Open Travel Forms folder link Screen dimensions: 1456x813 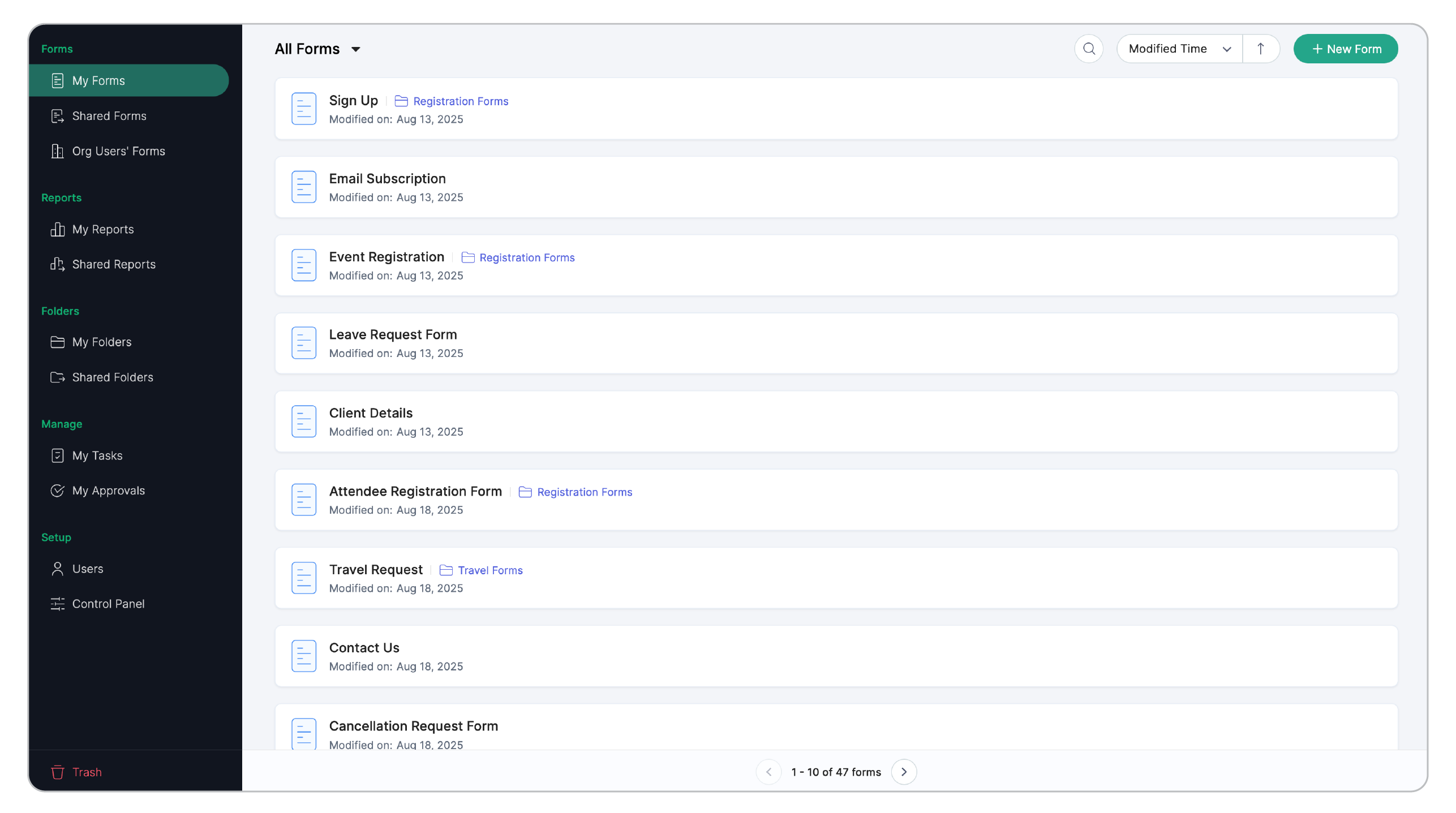(x=489, y=570)
